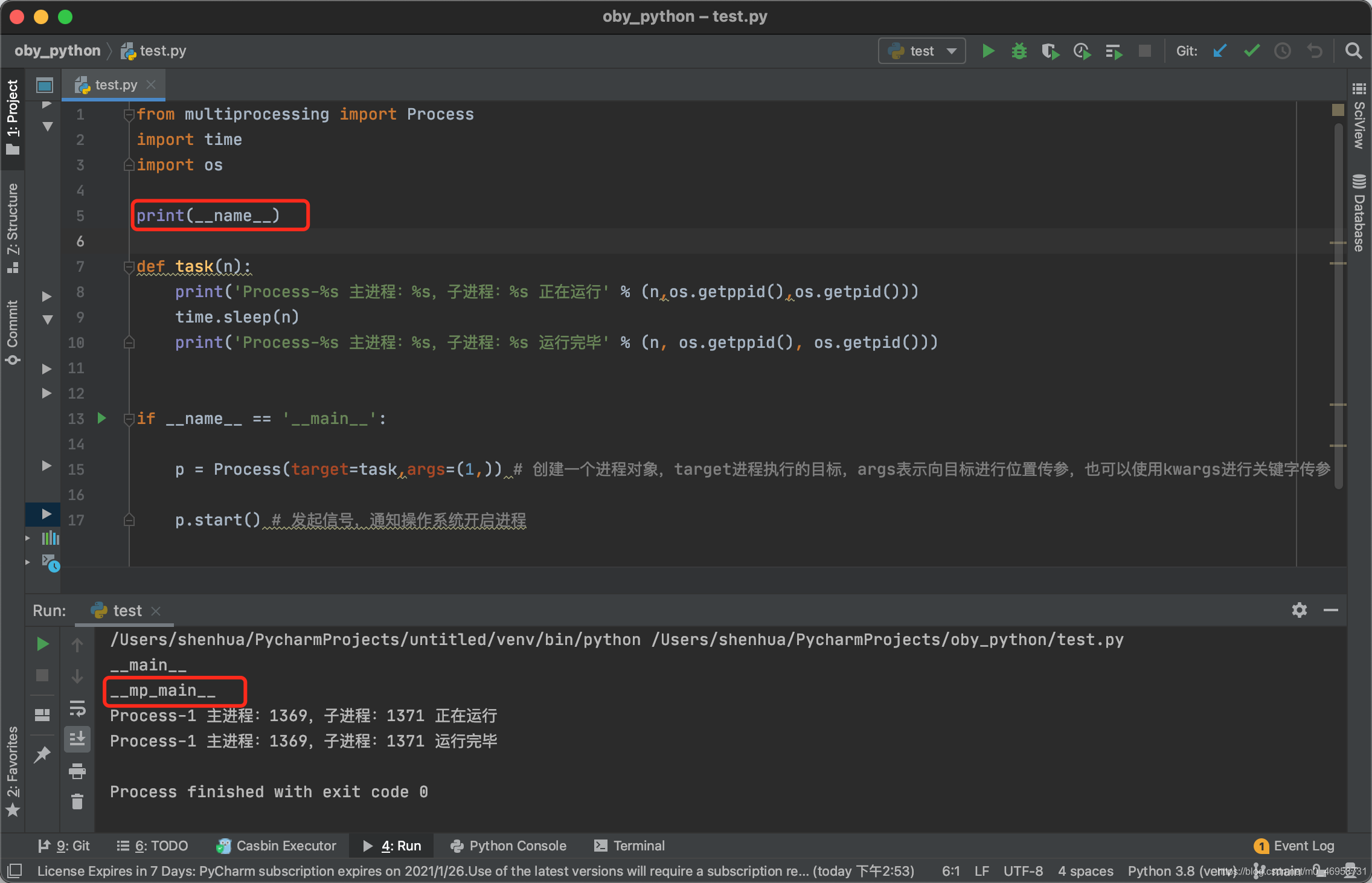Open the Structure tool window
1372x883 pixels.
(13, 228)
